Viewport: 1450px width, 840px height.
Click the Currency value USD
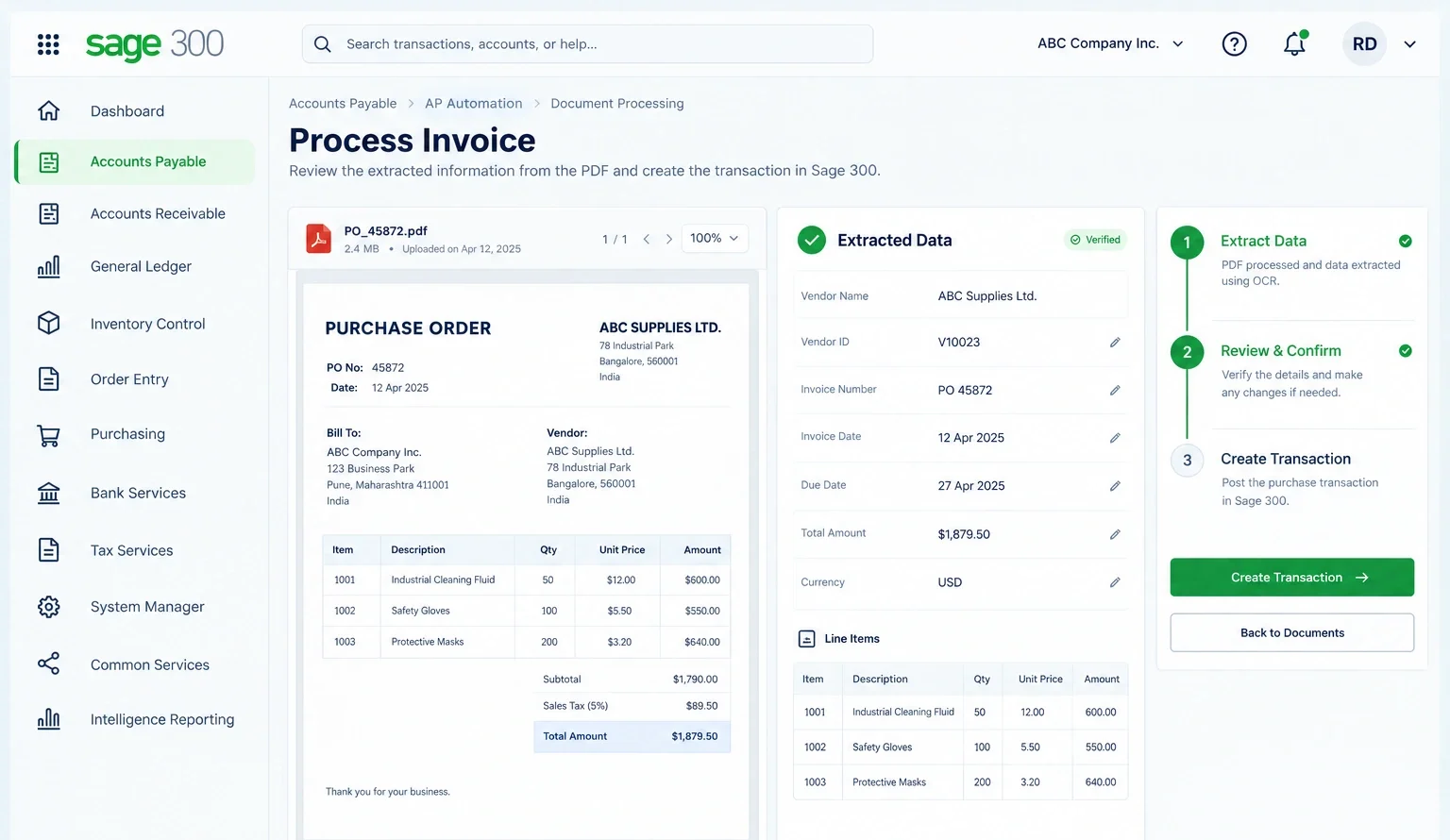point(950,582)
